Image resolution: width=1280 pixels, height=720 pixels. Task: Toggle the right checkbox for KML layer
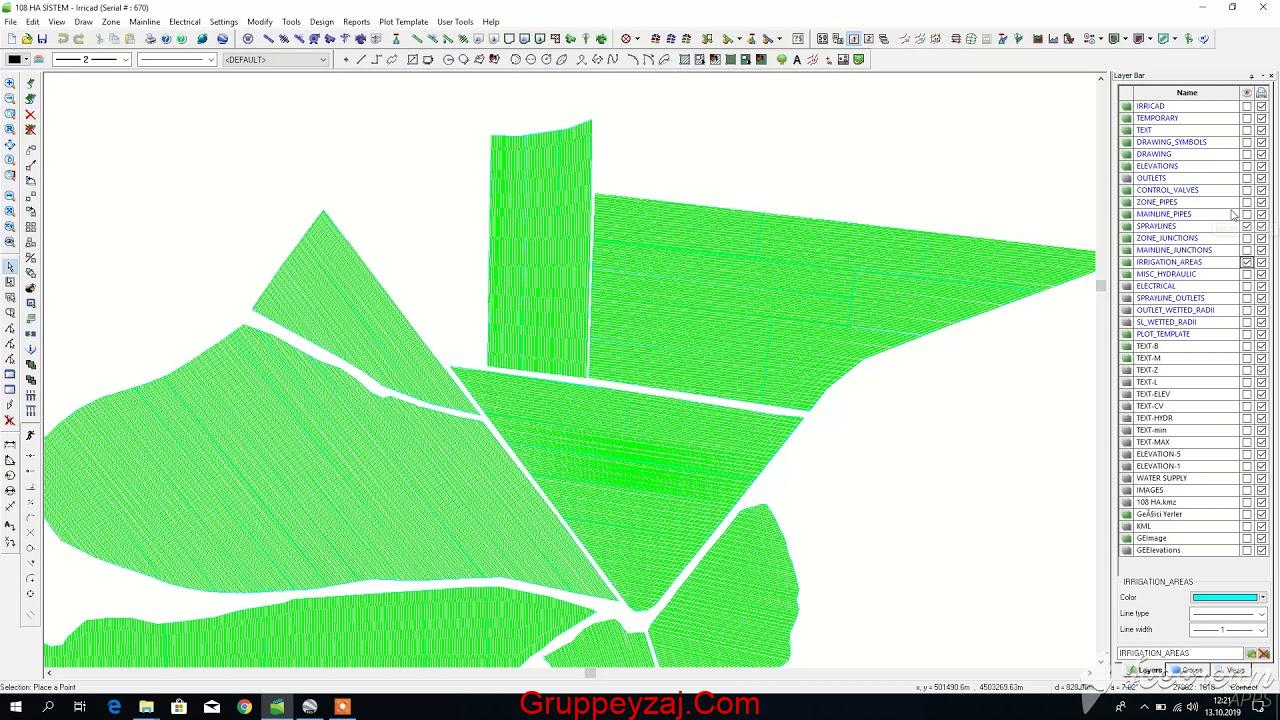tap(1262, 526)
